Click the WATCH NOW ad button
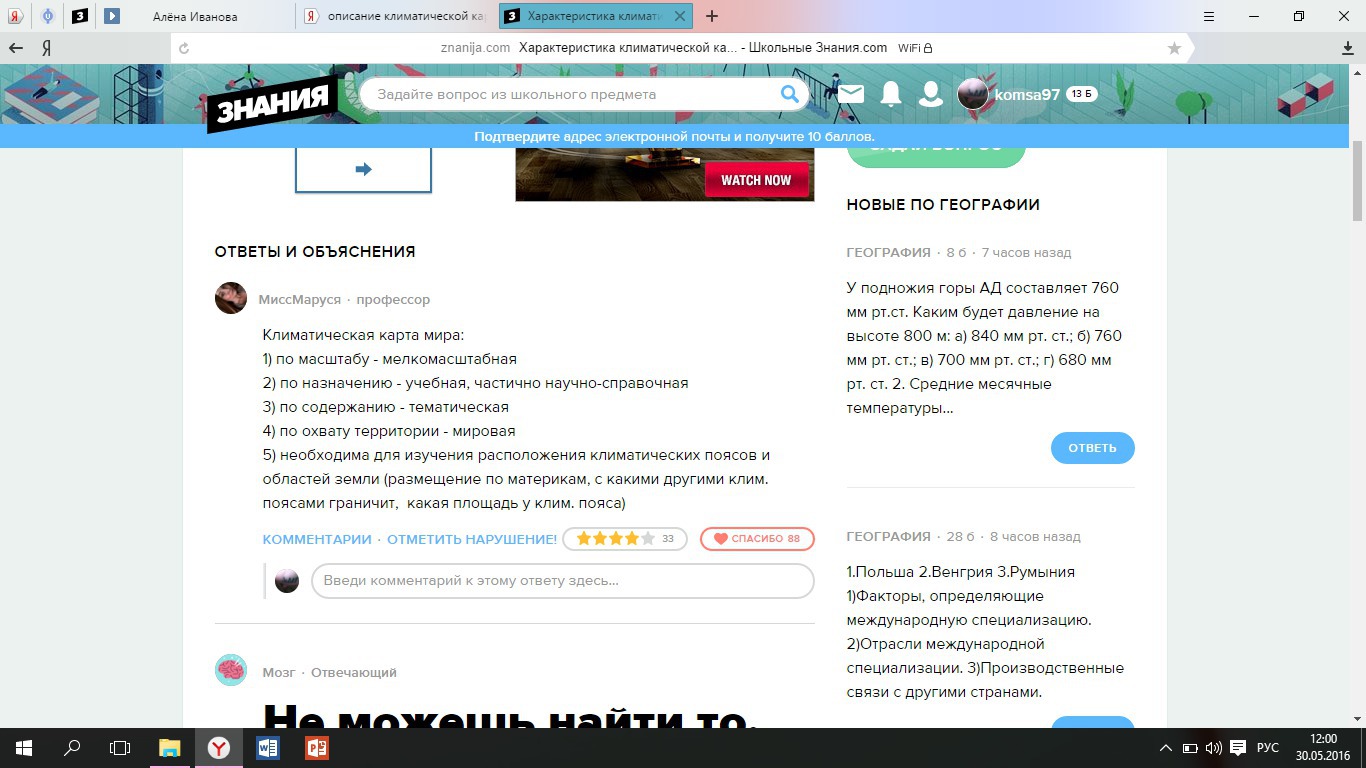The width and height of the screenshot is (1366, 768). tap(756, 180)
